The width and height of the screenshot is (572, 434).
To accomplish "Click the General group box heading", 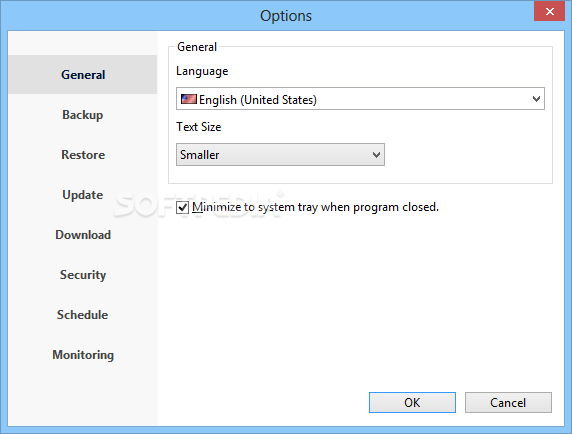I will coord(197,47).
